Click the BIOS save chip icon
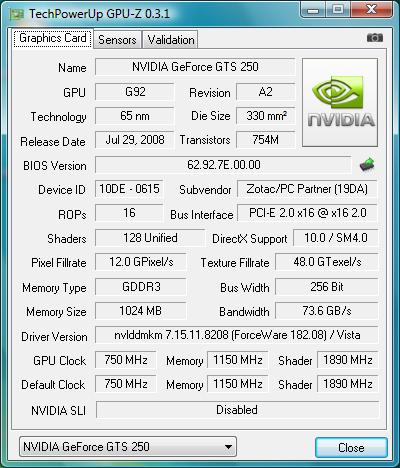The image size is (400, 468). [x=367, y=164]
